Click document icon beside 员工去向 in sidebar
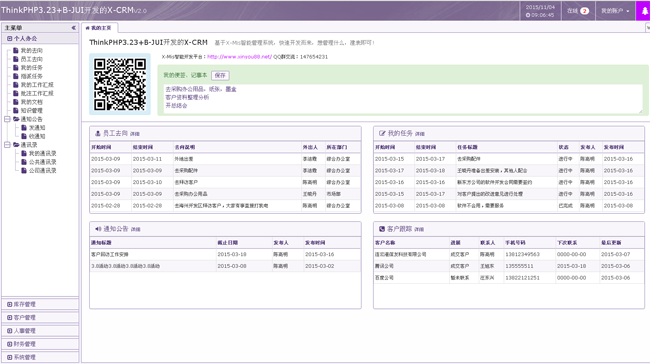This screenshot has height=364, width=650. click(15, 59)
